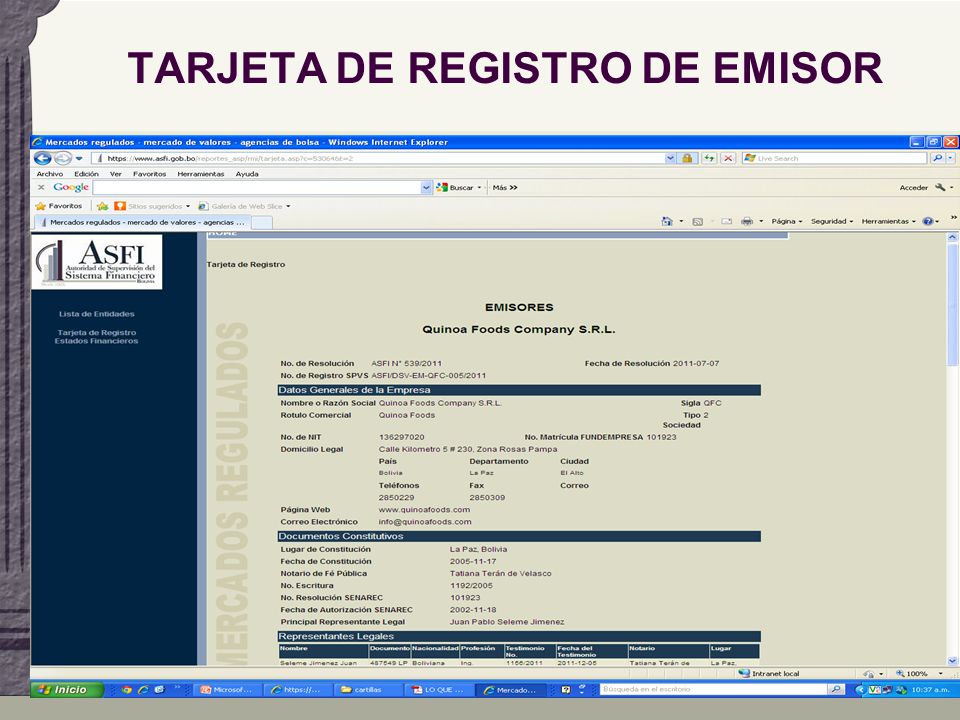960x720 pixels.
Task: Click the Intranet local status zone
Action: pyautogui.click(x=770, y=673)
